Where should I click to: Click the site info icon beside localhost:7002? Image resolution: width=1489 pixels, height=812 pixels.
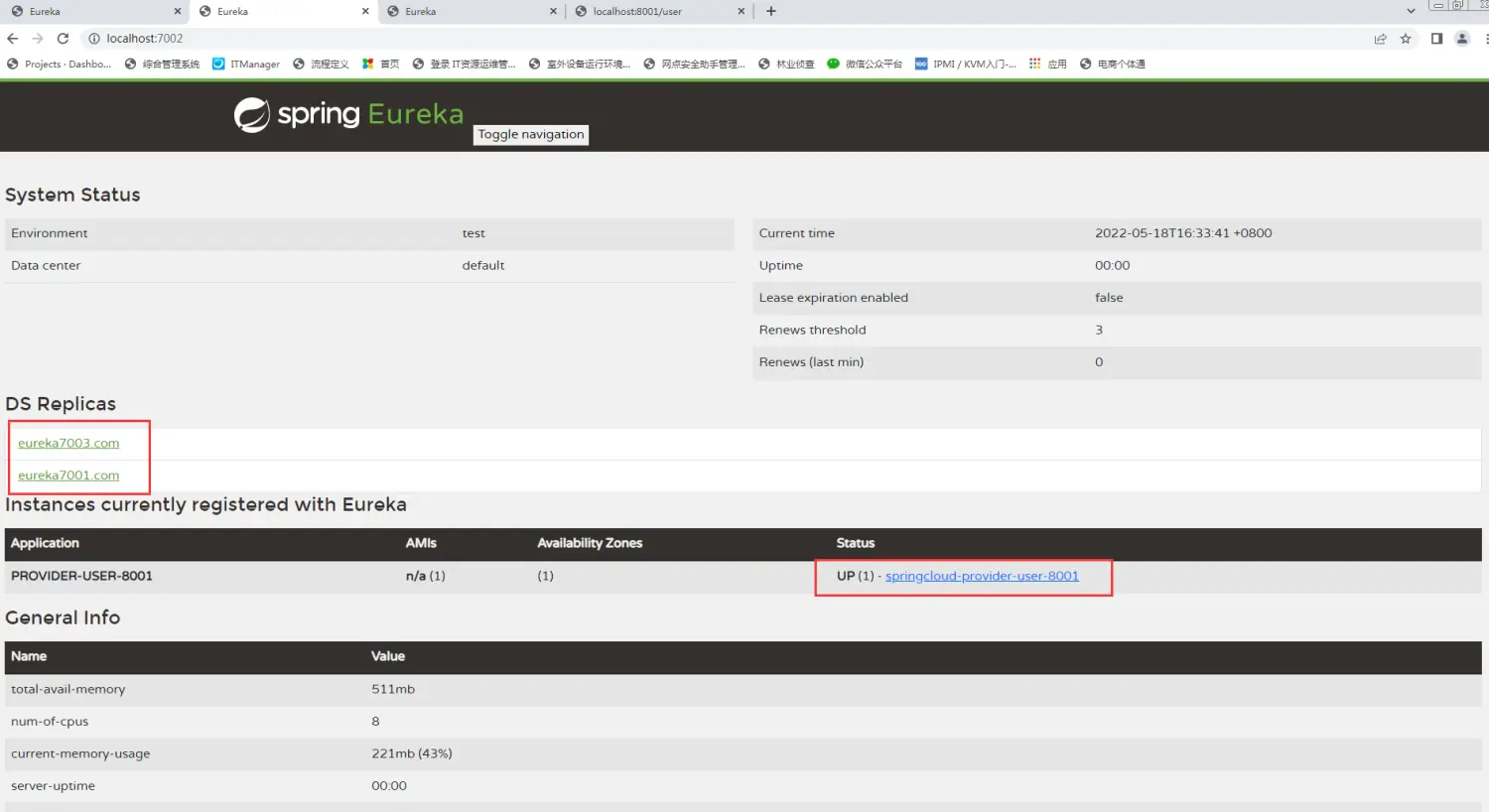point(94,39)
